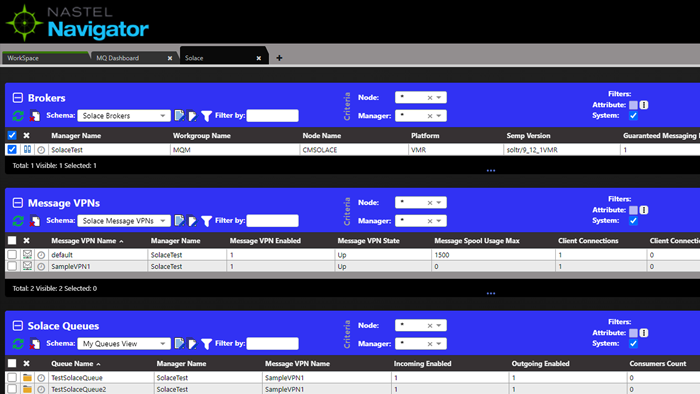Click Message VPNs Attribute filter swatch

pyautogui.click(x=633, y=210)
